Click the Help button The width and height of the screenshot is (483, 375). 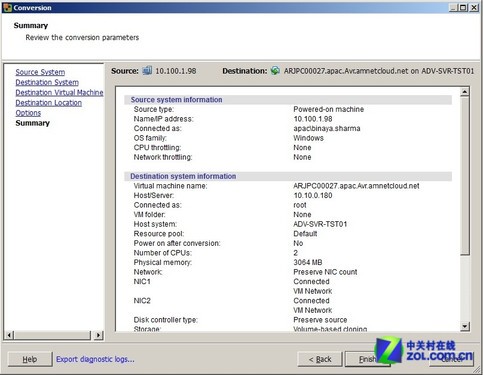pos(30,359)
